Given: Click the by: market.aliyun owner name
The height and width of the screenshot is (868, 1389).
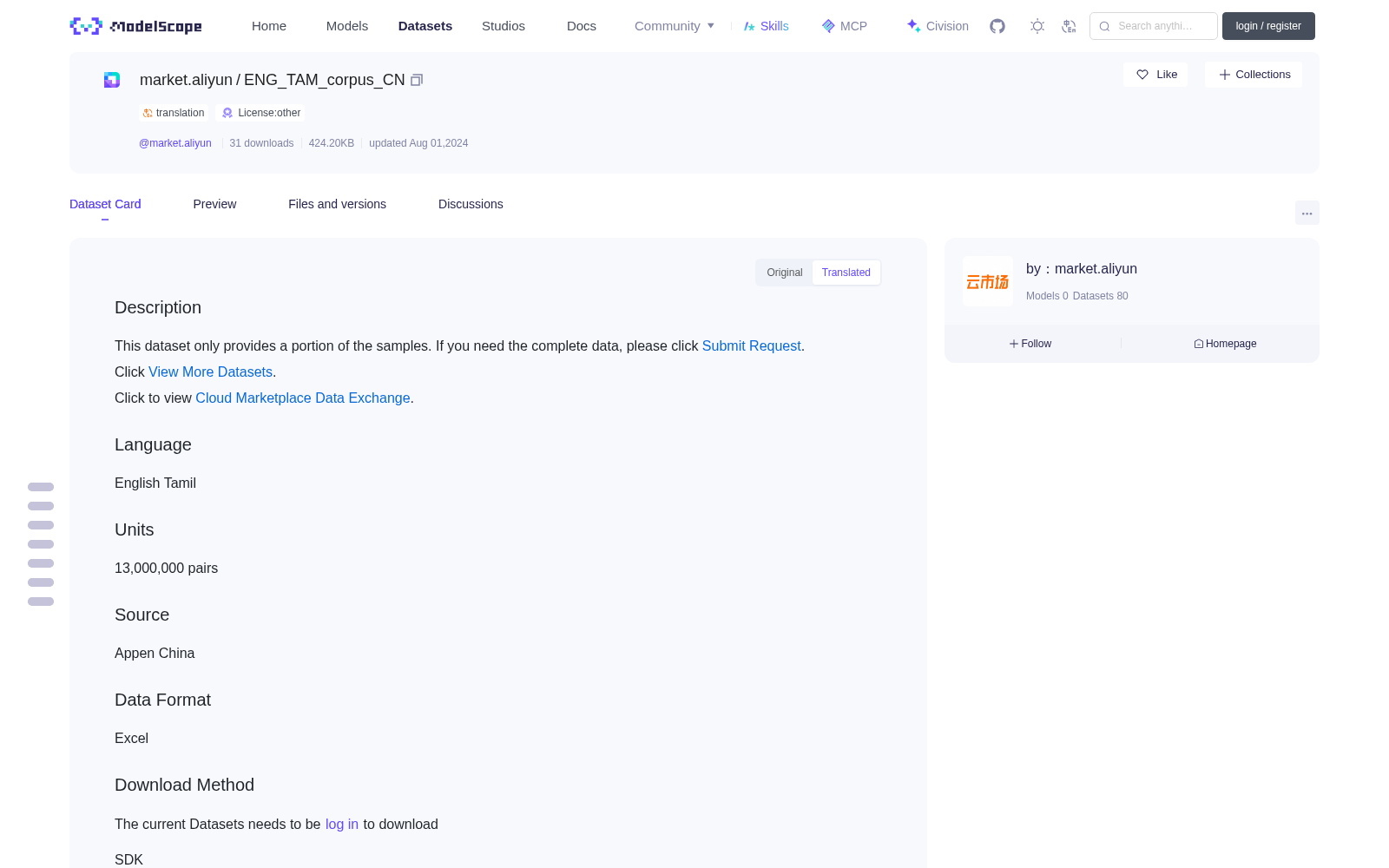Looking at the screenshot, I should tap(1082, 269).
